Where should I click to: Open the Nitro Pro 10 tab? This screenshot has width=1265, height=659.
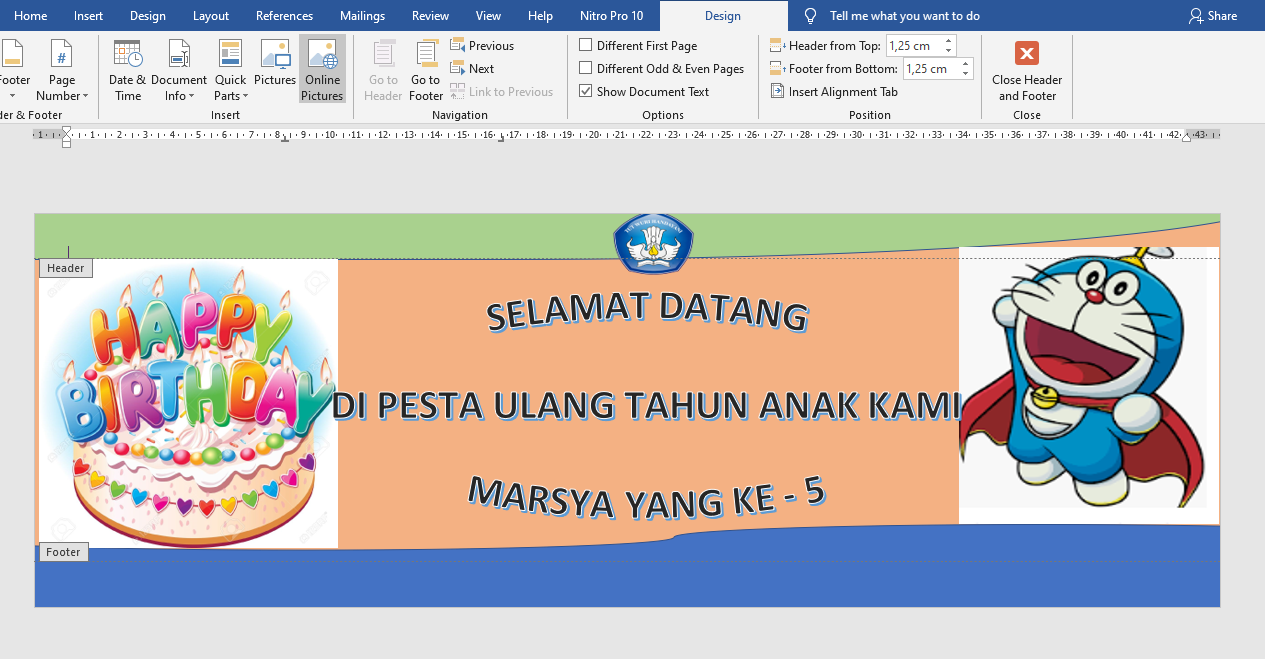click(x=612, y=16)
